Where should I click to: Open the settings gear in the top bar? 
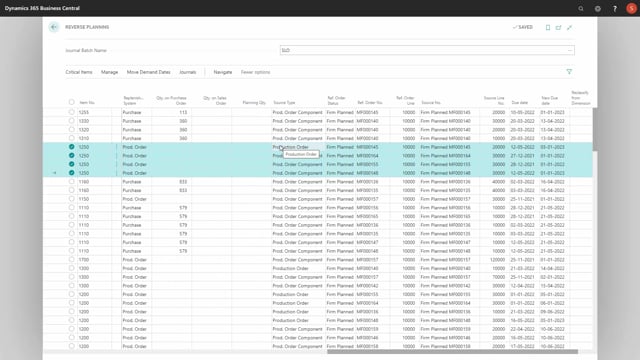tap(598, 8)
